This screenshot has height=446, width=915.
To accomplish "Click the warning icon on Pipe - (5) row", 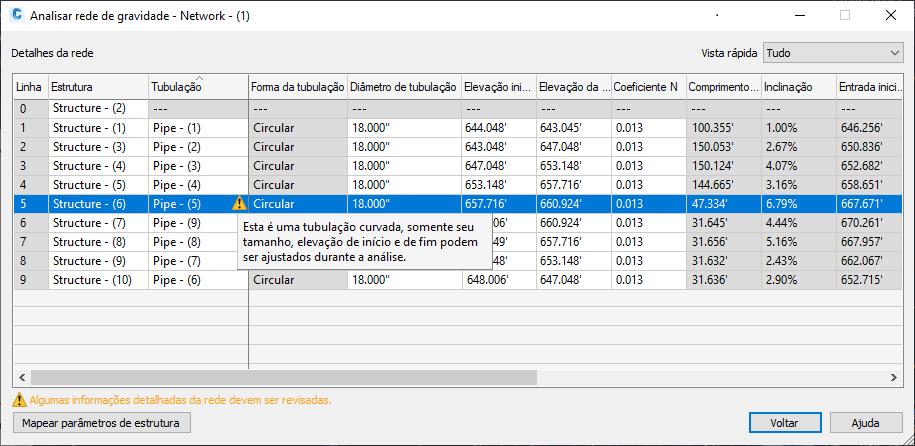I will point(238,203).
